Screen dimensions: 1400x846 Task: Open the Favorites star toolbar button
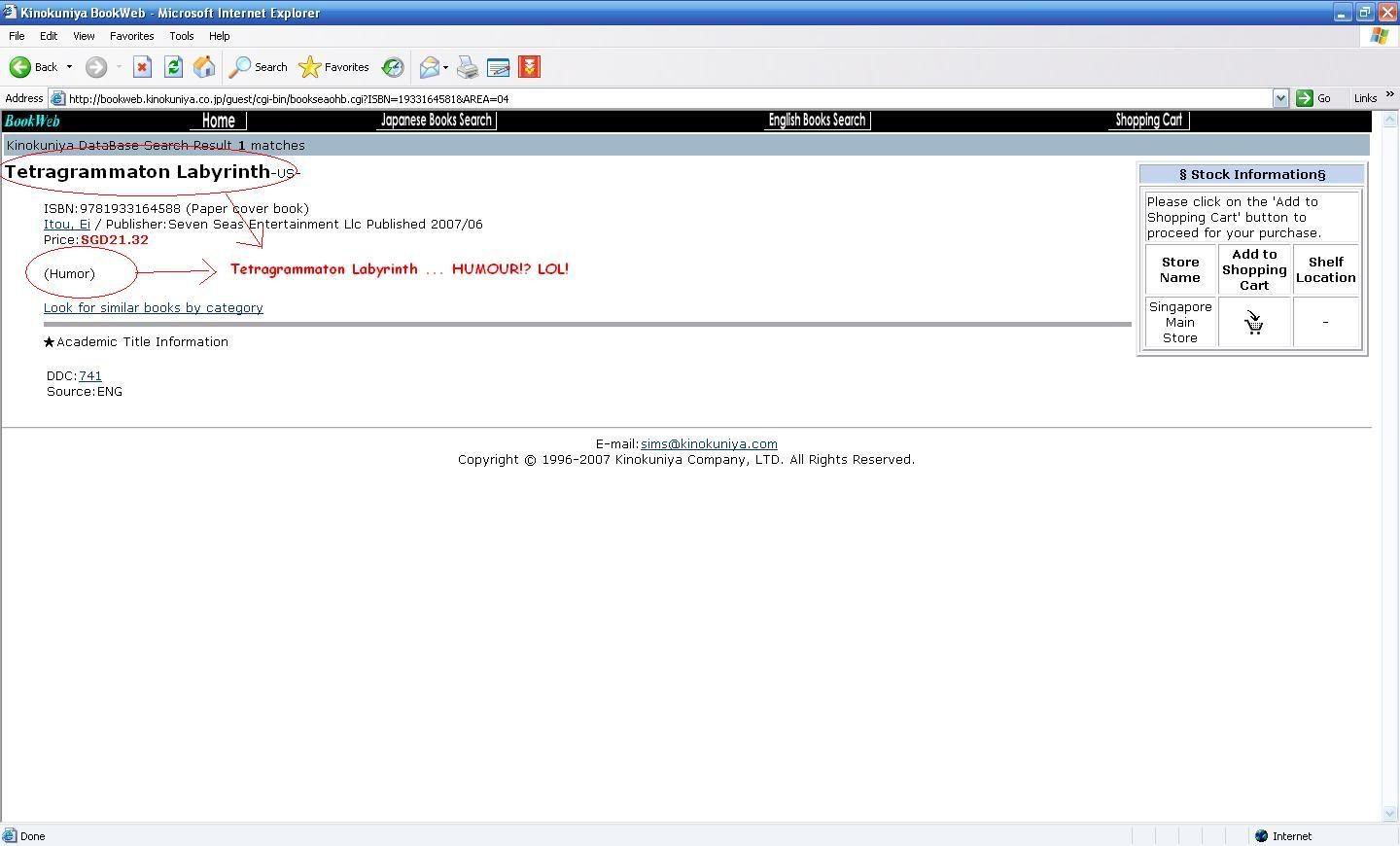[334, 67]
